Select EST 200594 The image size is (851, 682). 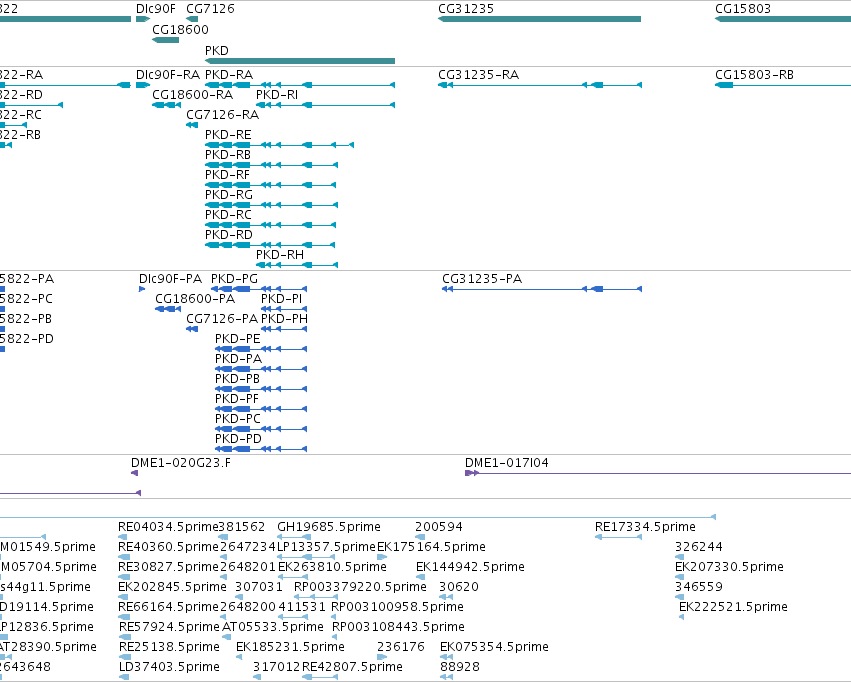point(439,527)
